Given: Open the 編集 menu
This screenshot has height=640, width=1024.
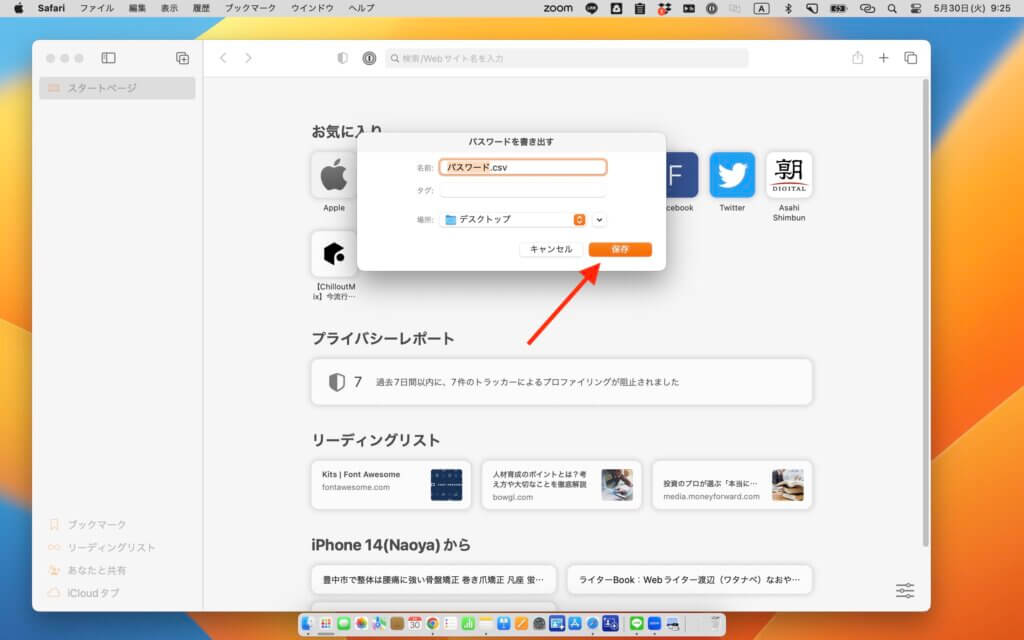Looking at the screenshot, I should coord(137,8).
